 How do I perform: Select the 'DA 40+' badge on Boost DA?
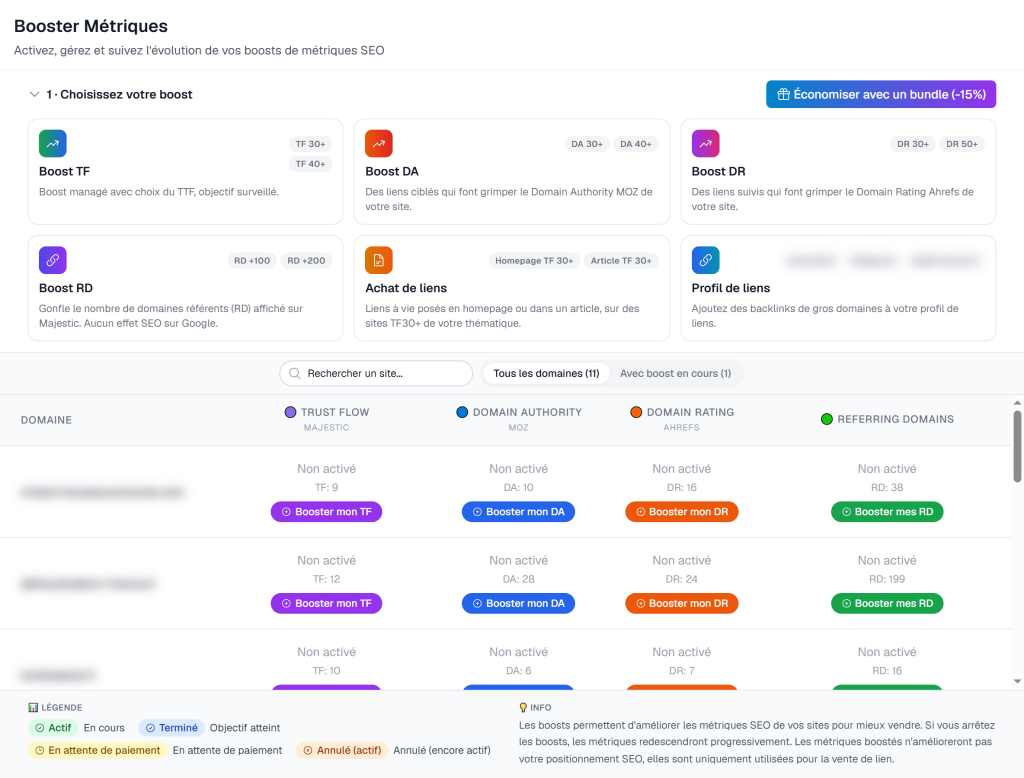click(635, 144)
